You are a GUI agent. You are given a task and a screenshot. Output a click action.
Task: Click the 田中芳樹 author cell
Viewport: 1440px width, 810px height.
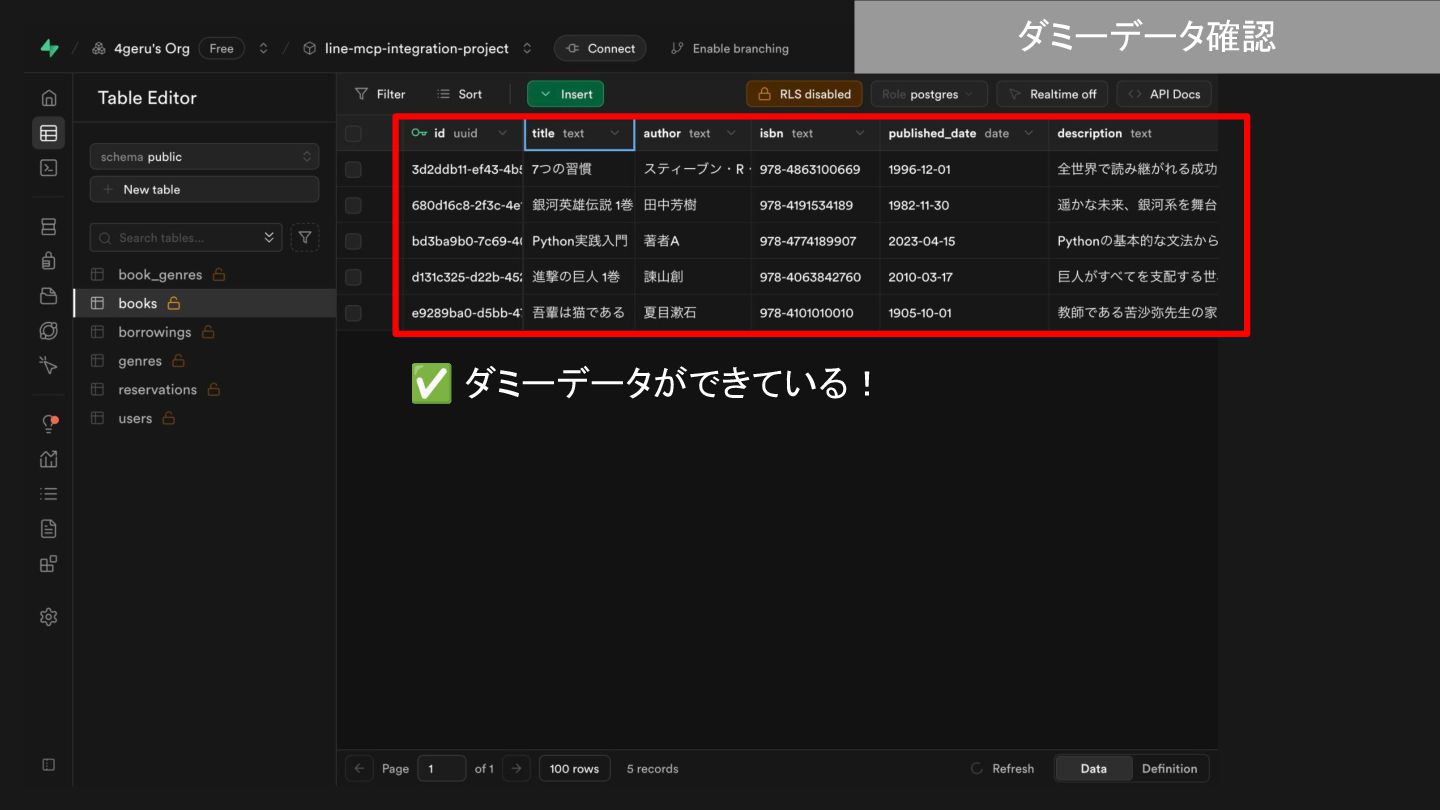(693, 205)
